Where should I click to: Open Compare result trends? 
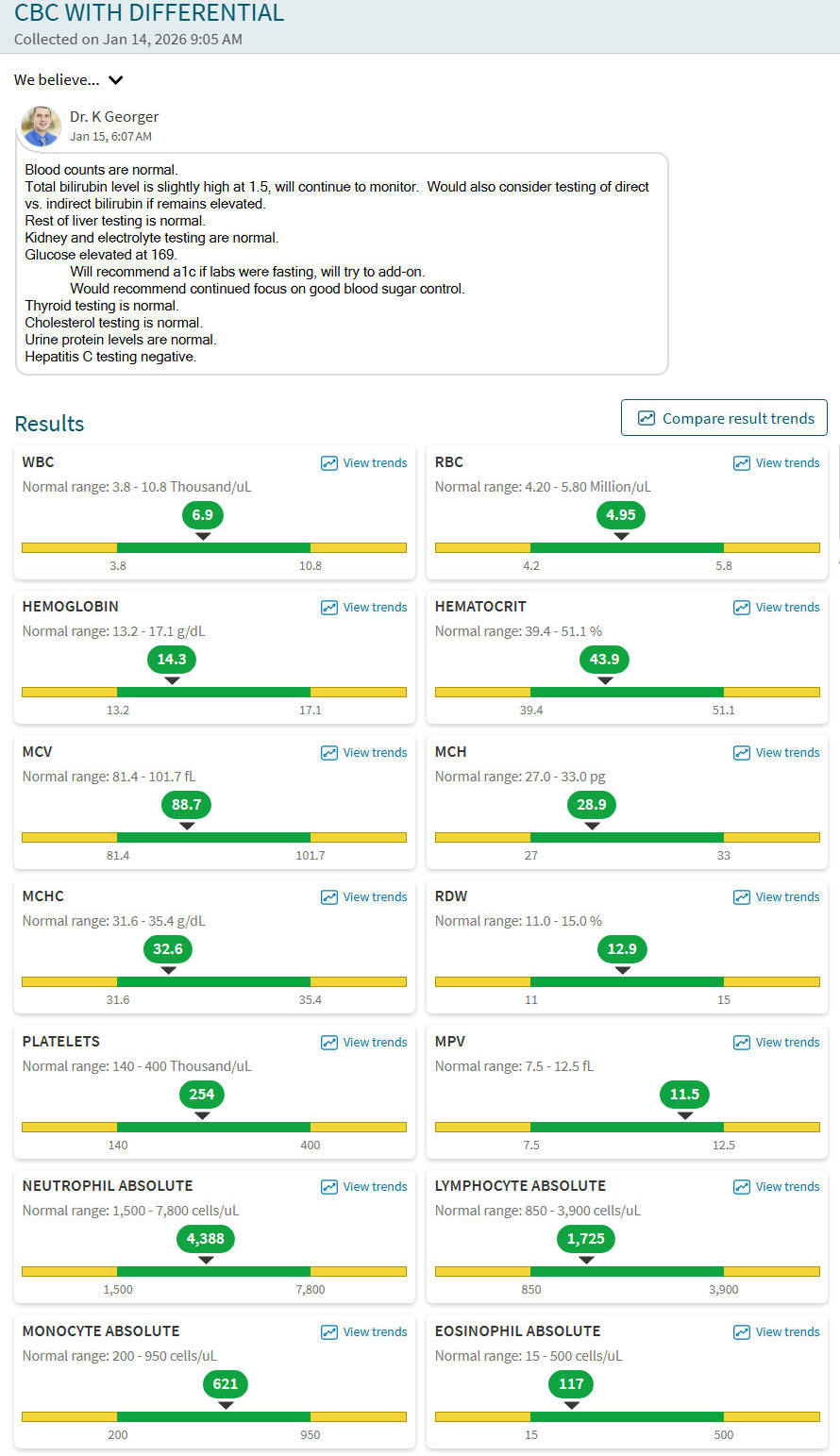[x=724, y=418]
